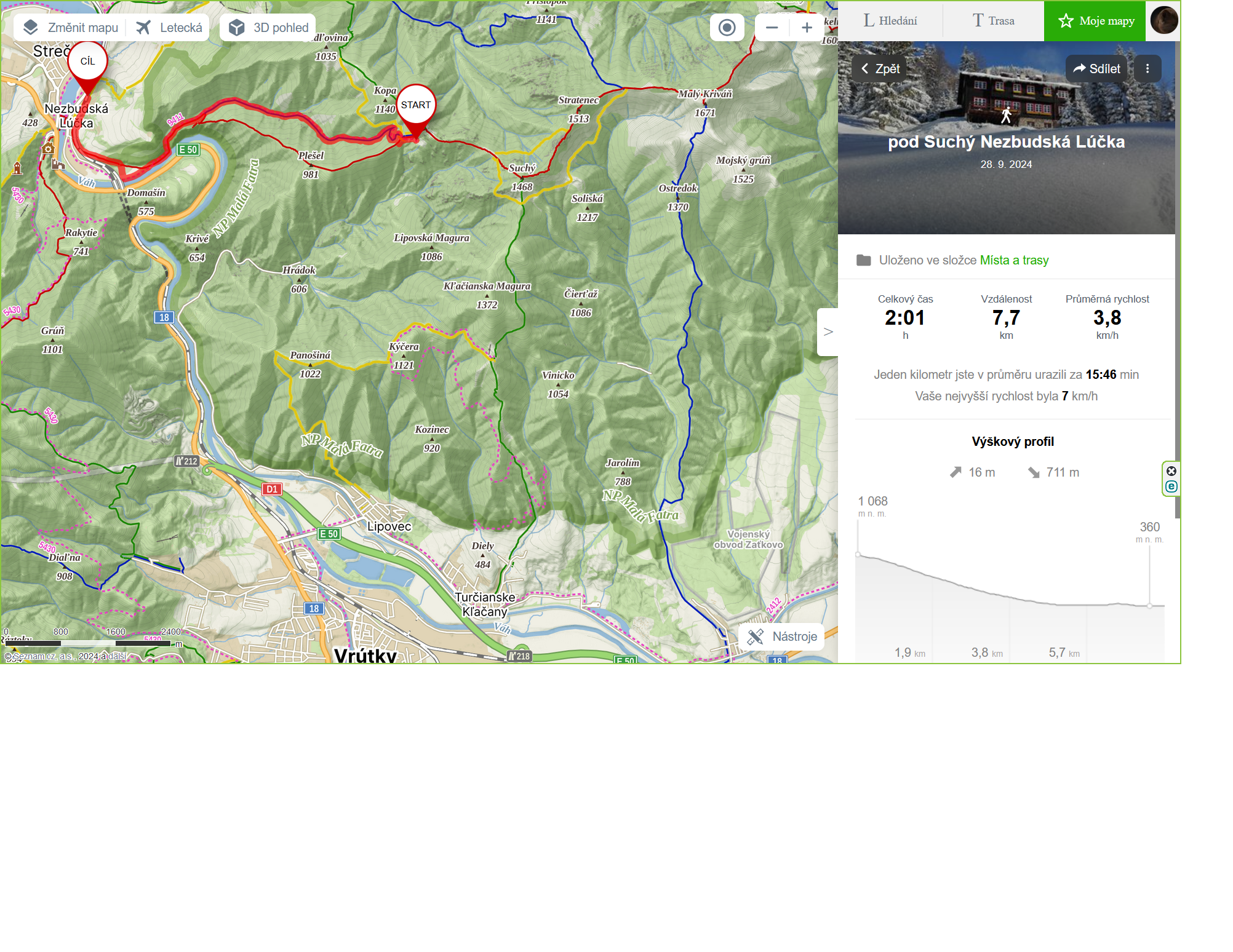This screenshot has width=1233, height=952.
Task: Open Změnit mapu layer selector
Action: (71, 28)
